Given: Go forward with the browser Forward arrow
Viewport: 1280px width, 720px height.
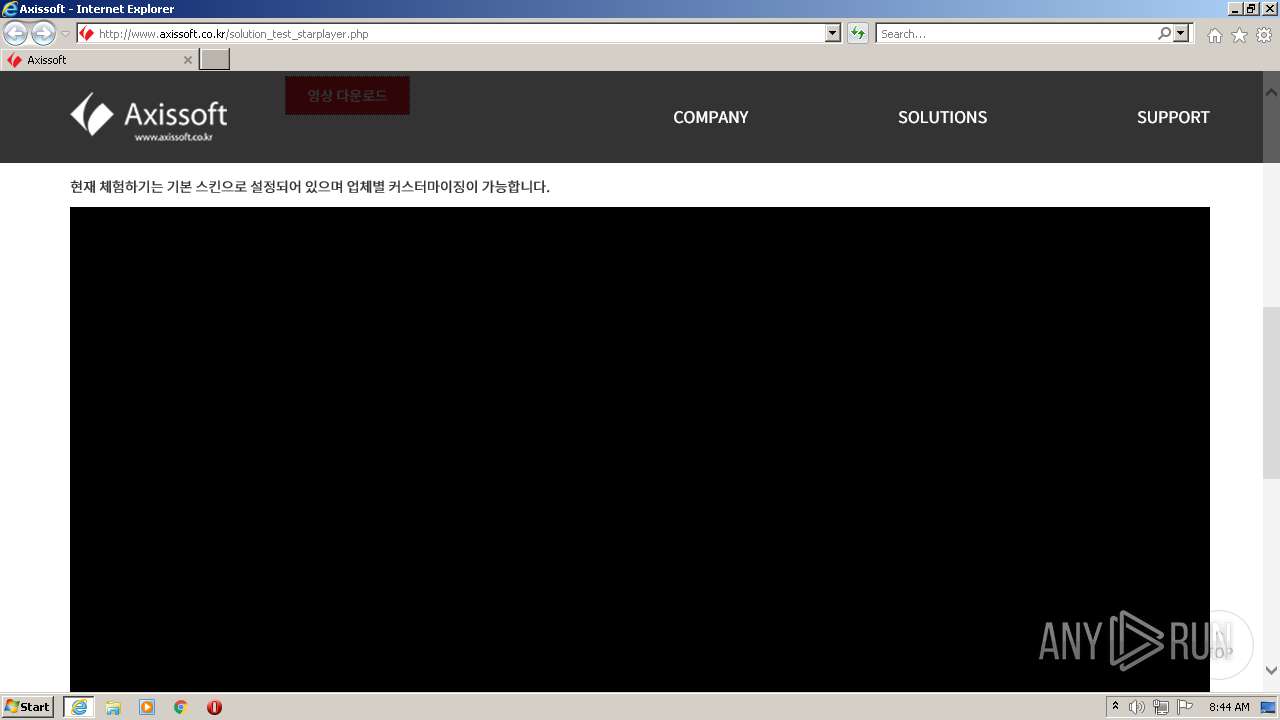Looking at the screenshot, I should tap(43, 34).
